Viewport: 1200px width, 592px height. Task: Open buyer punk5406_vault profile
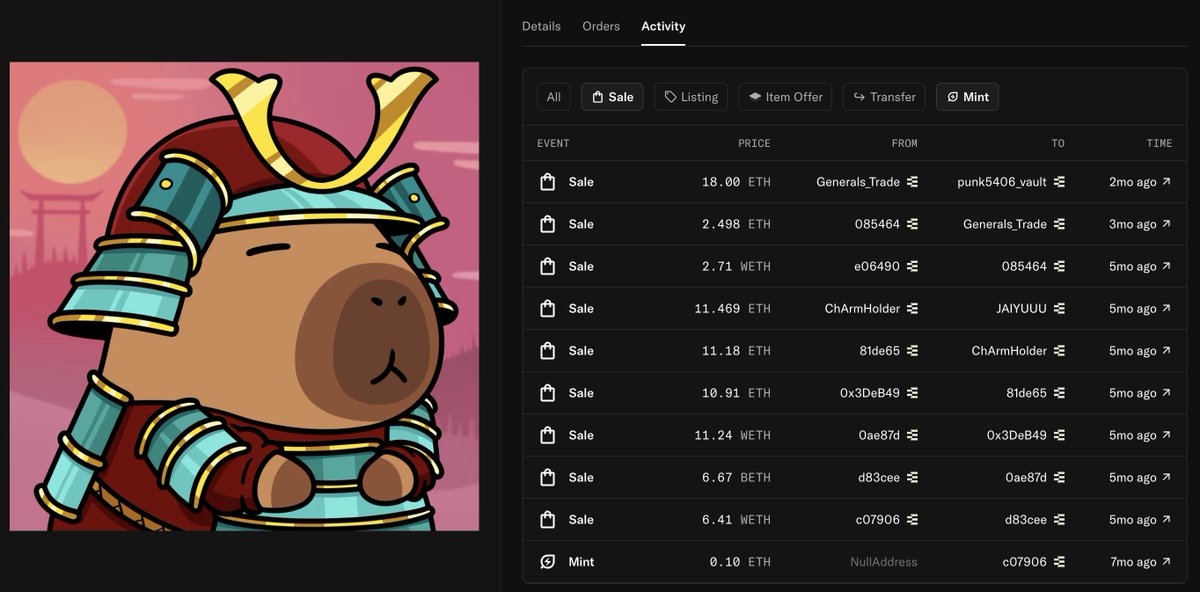coord(1002,182)
